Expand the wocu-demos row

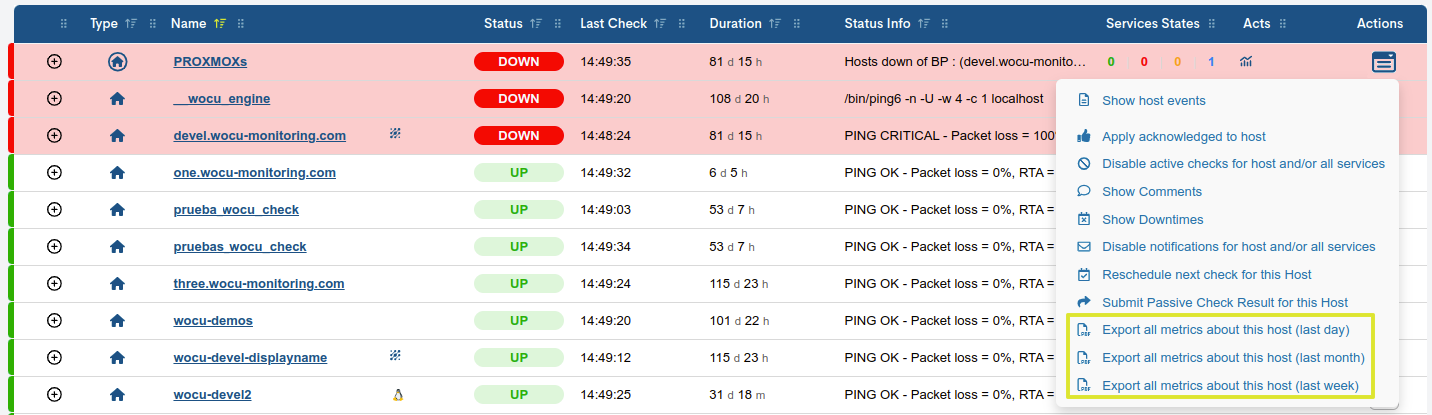tap(55, 321)
